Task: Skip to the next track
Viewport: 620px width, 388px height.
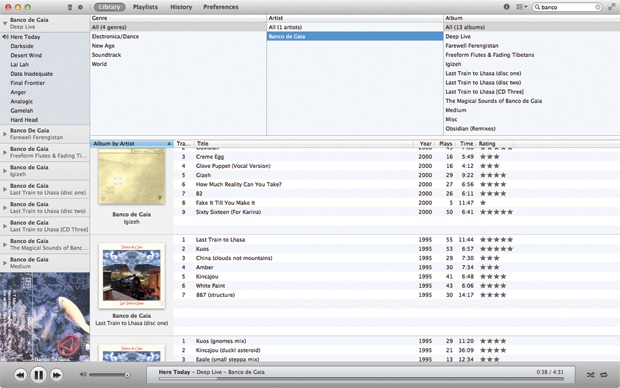Action: (x=57, y=375)
